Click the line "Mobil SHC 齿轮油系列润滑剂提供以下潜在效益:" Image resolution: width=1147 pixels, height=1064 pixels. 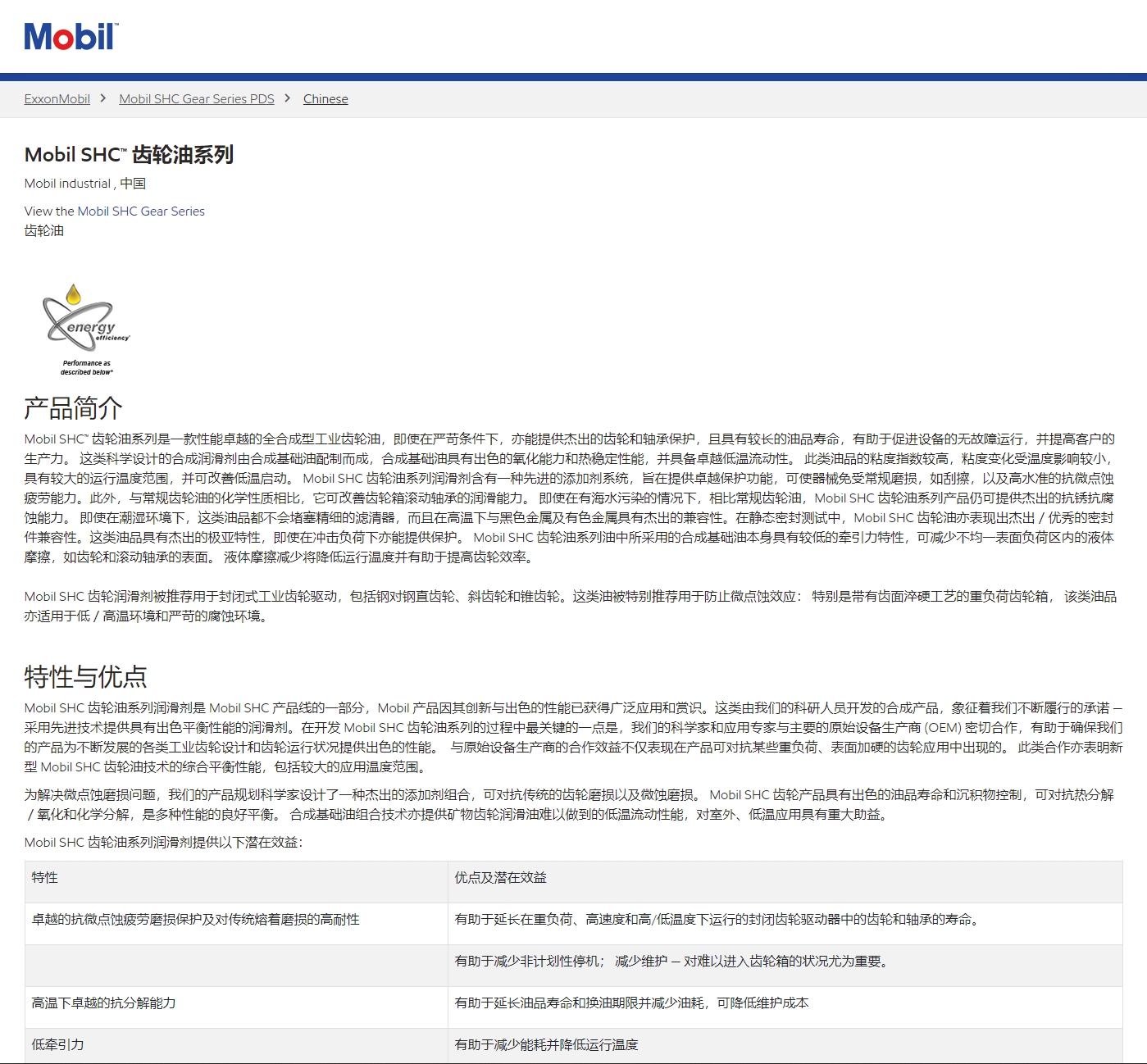(164, 843)
